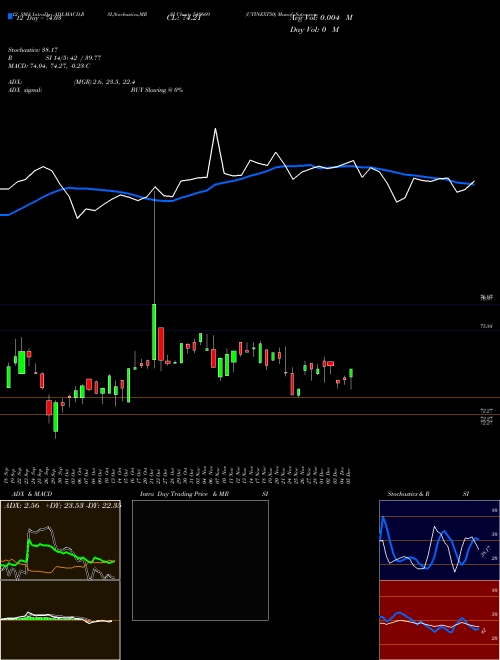Click the '(MGR) 2.6, 23.5, 22.4' ADX values
500x660 pixels.
pos(104,82)
